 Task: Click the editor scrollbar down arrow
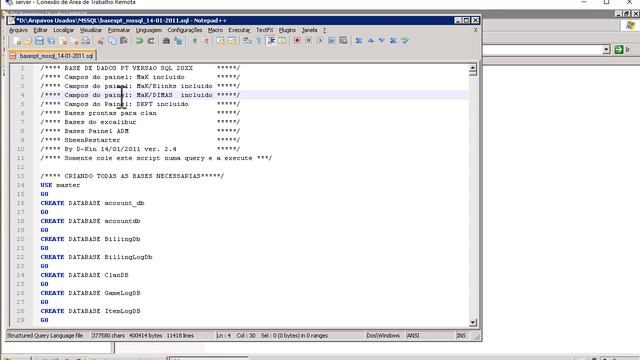(473, 322)
